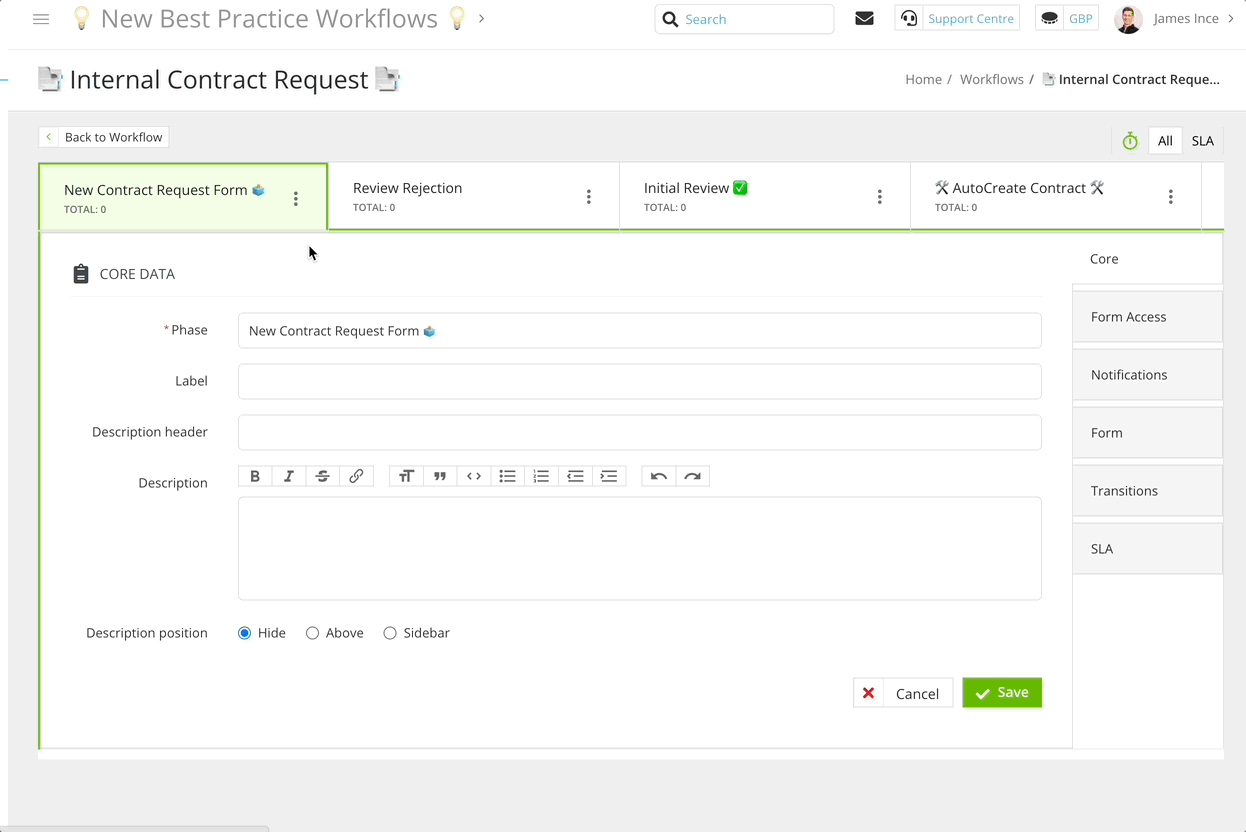1246x832 pixels.
Task: Save the phase settings
Action: click(x=1001, y=692)
